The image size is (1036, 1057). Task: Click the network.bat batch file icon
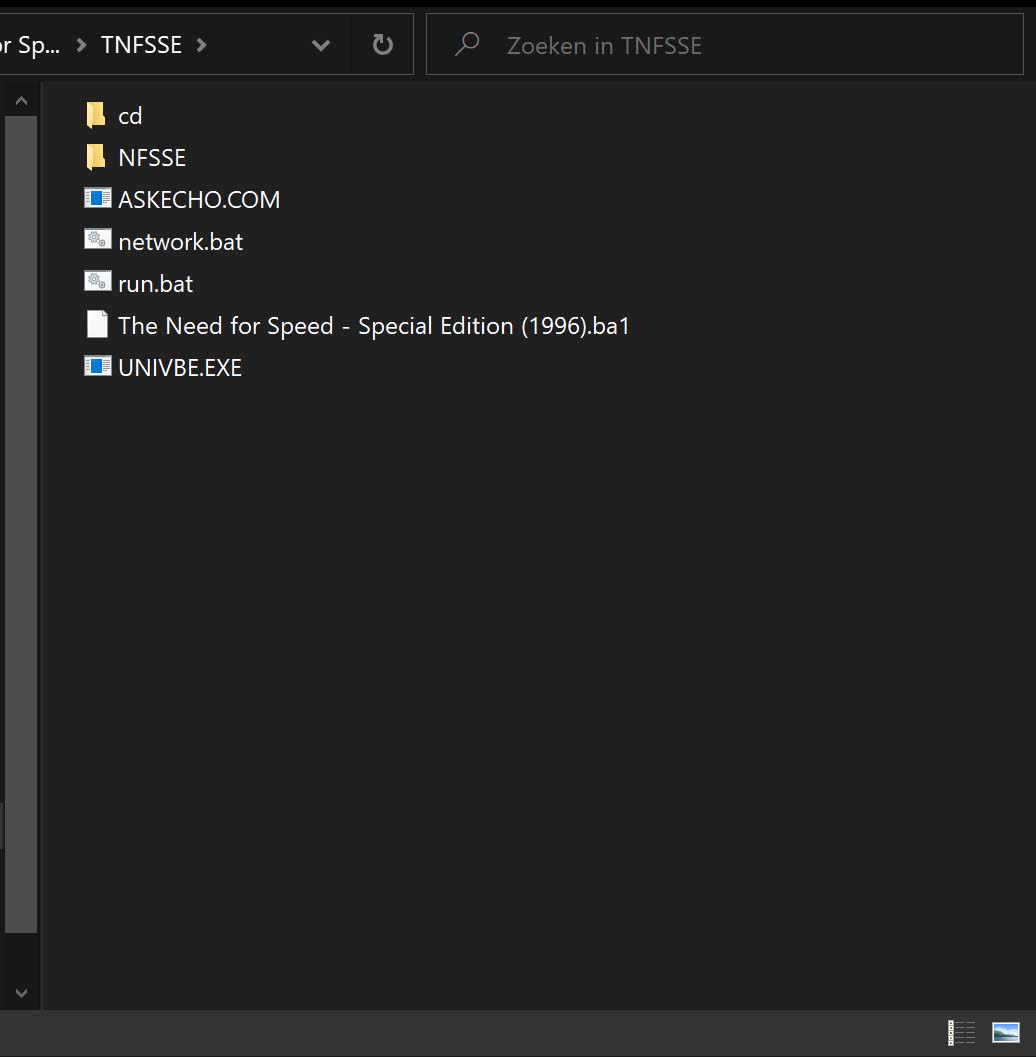pyautogui.click(x=98, y=240)
